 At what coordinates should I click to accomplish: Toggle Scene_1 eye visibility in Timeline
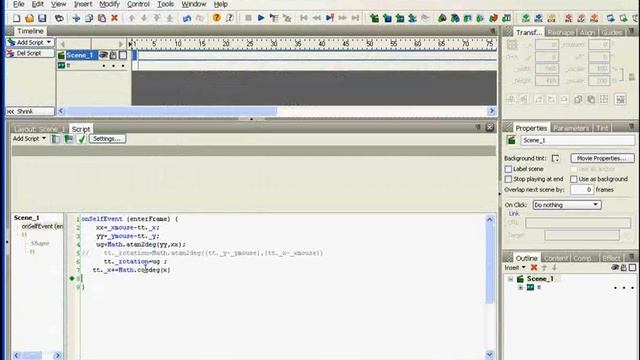(104, 55)
